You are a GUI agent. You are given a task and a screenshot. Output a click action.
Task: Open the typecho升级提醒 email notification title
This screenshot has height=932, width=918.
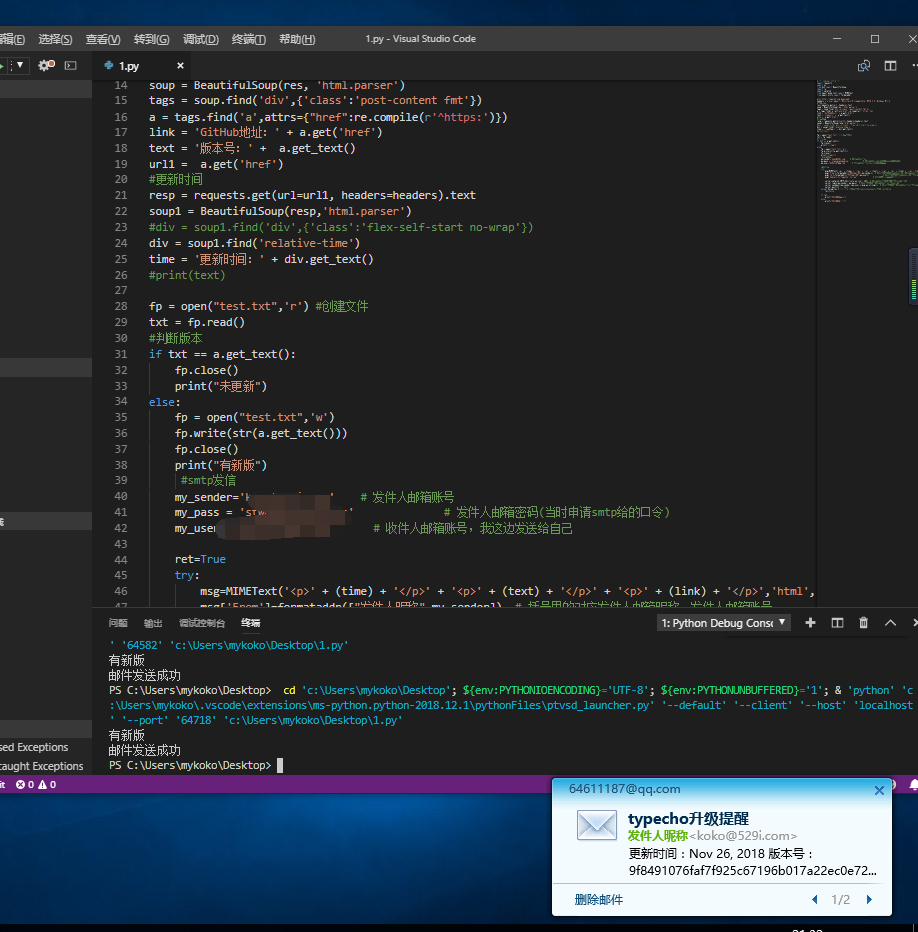688,819
